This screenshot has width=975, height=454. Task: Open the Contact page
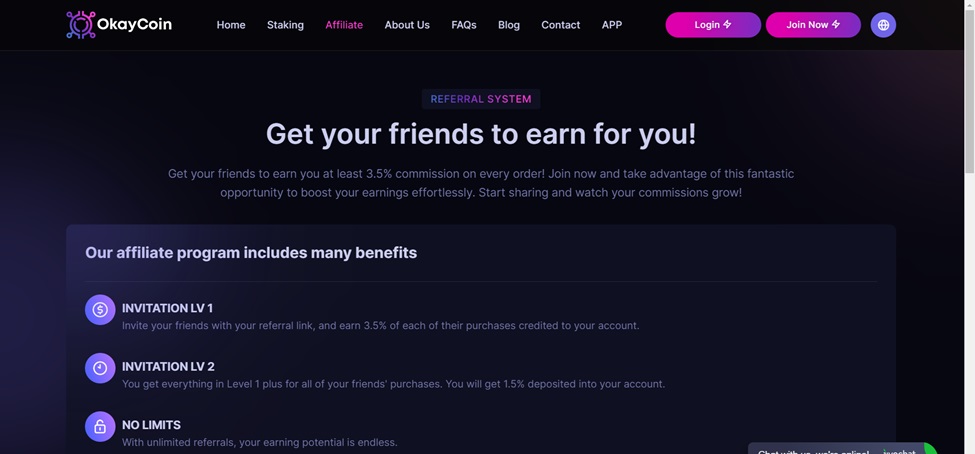coord(560,25)
